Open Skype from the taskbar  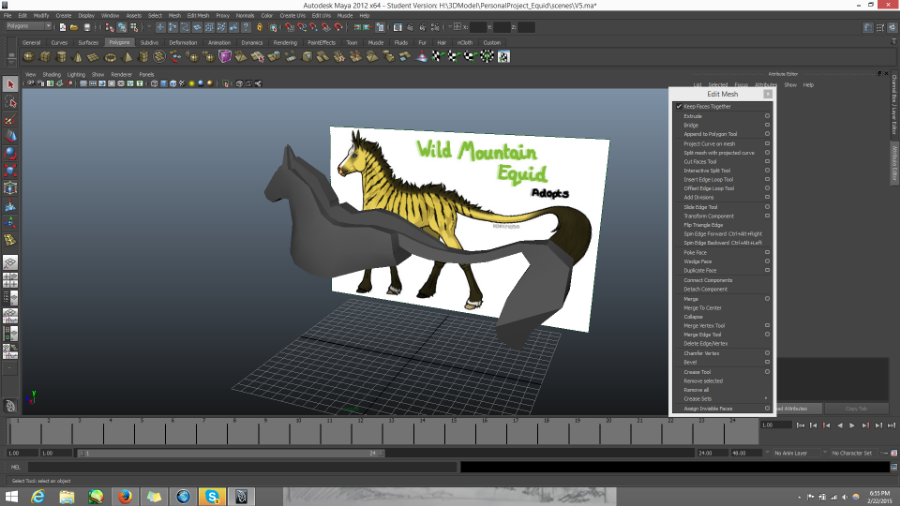pyautogui.click(x=212, y=497)
